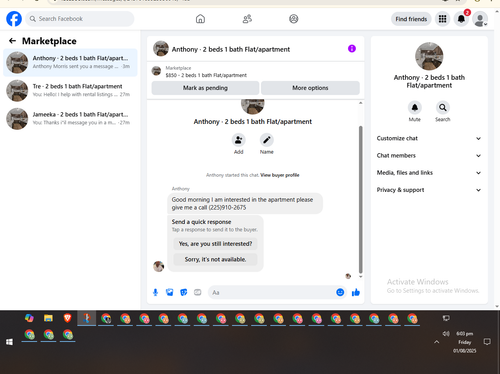Viewport: 500px width, 374px height.
Task: Expand Chat members section
Action: coord(429,156)
